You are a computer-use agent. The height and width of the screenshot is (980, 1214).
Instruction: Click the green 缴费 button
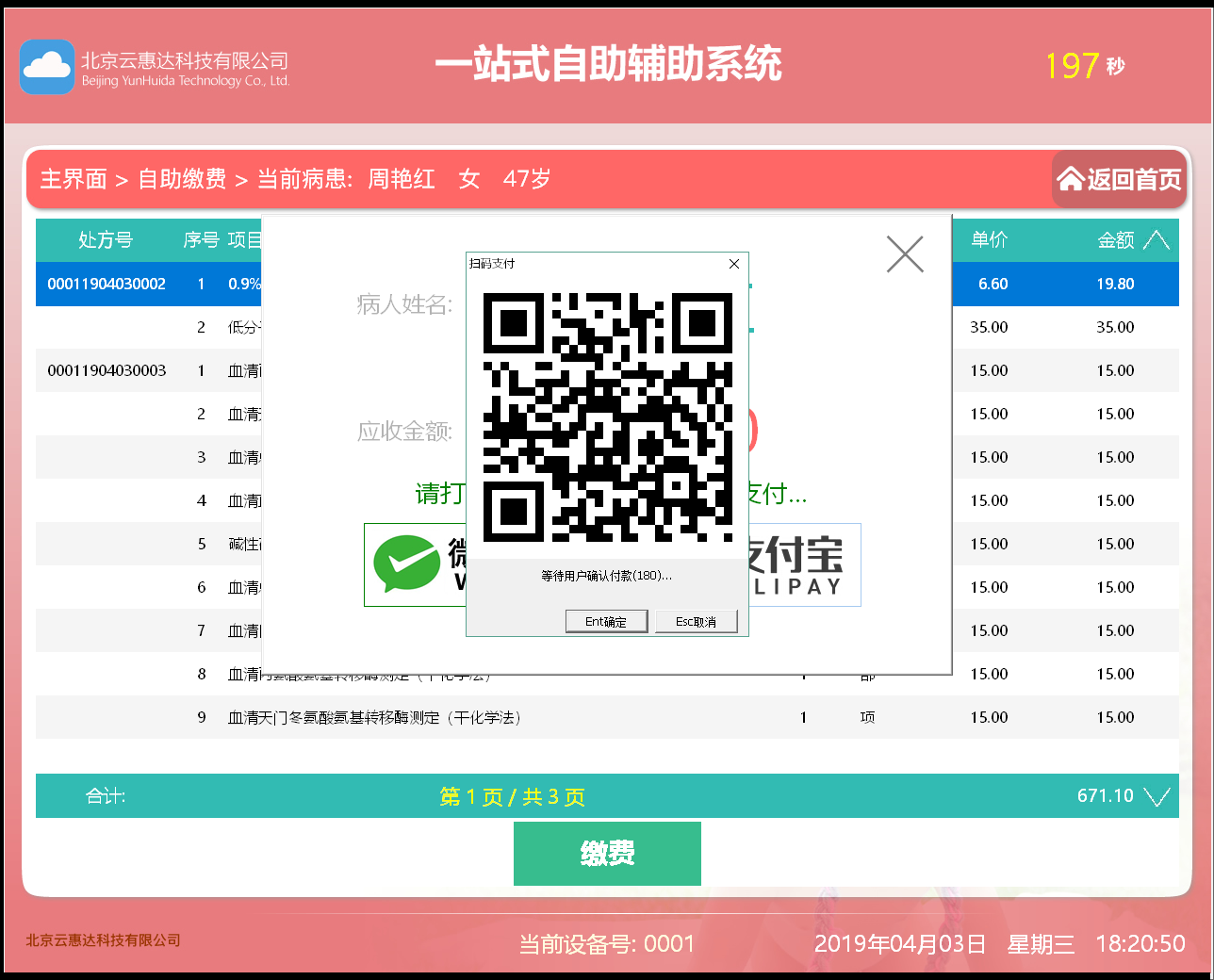pos(607,854)
